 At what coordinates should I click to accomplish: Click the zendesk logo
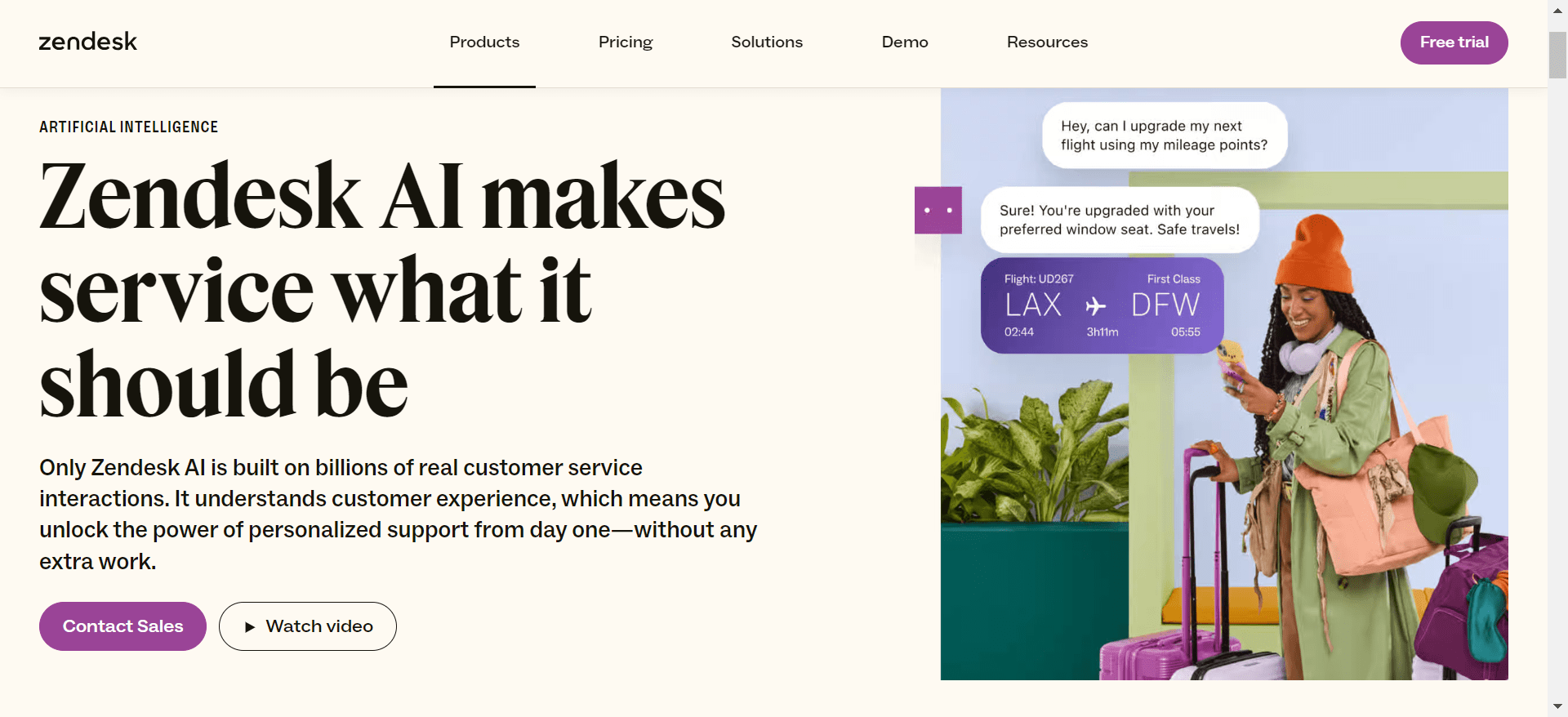click(x=88, y=42)
